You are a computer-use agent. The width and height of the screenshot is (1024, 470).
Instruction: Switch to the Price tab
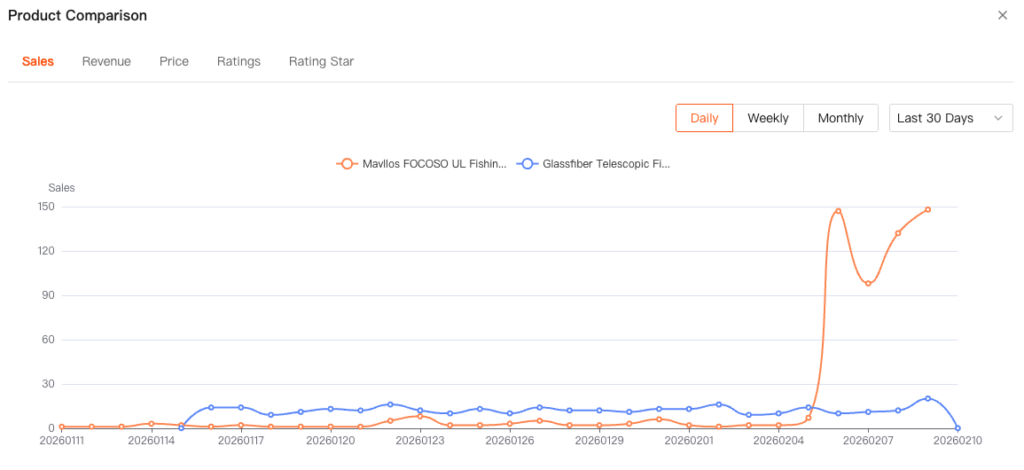pyautogui.click(x=174, y=61)
